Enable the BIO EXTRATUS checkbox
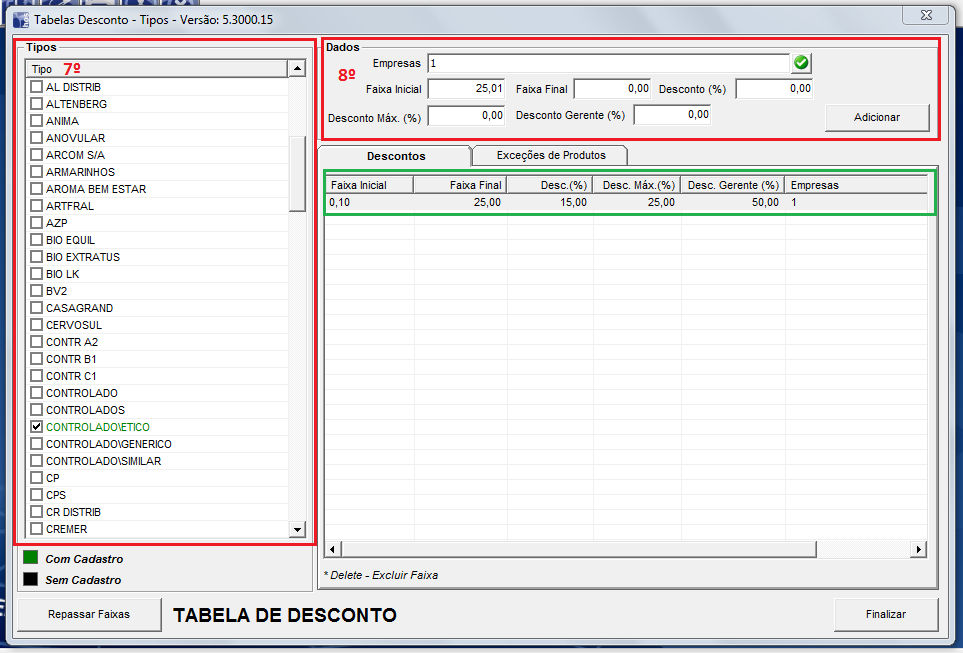 click(x=37, y=257)
